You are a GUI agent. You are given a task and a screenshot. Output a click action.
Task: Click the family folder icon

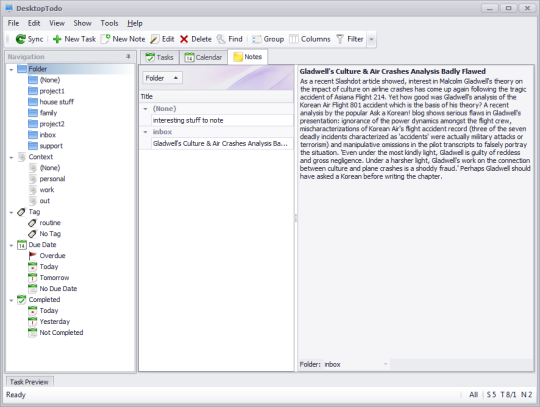coord(33,113)
